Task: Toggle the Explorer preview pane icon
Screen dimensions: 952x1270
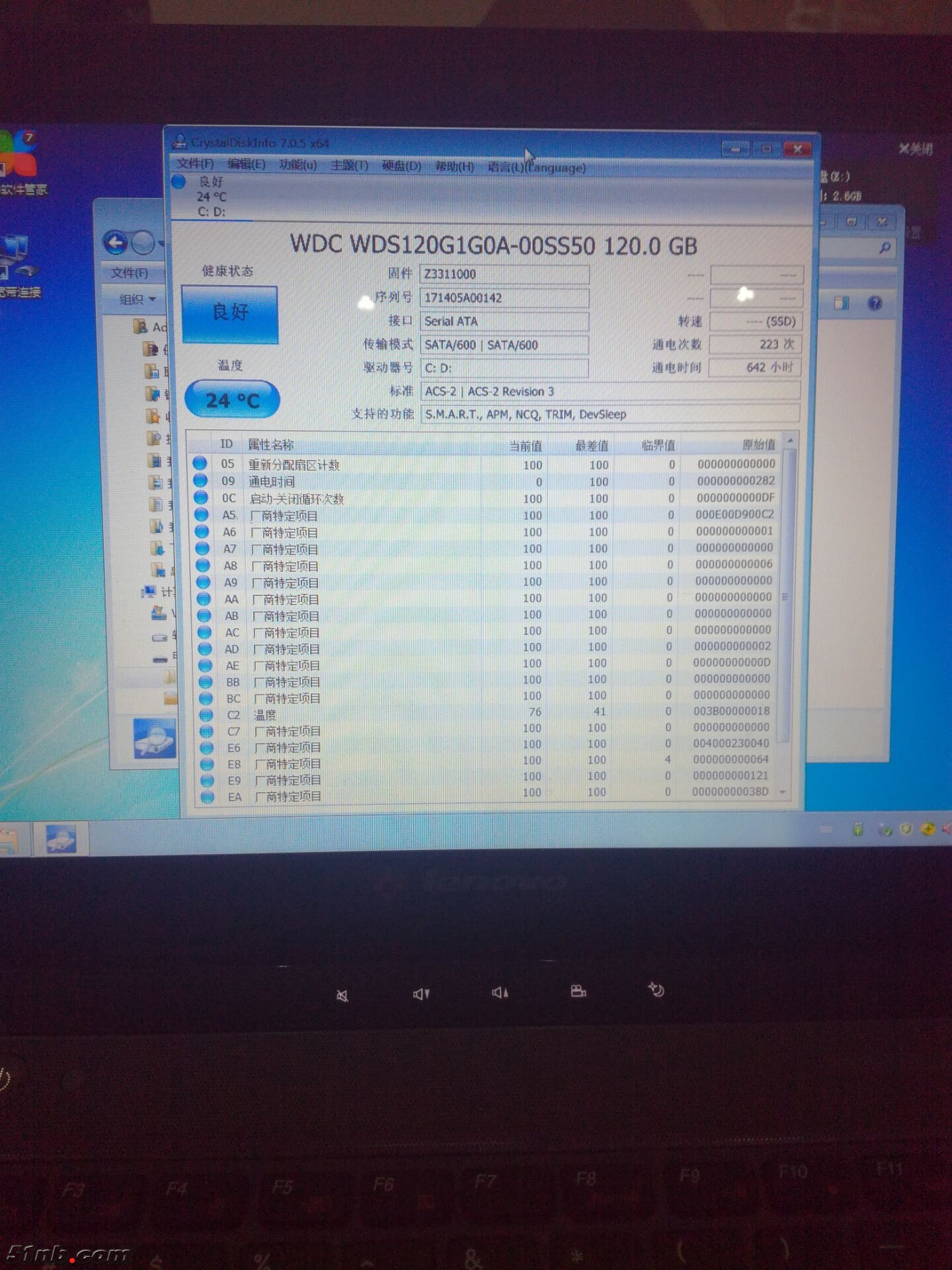Action: point(842,303)
